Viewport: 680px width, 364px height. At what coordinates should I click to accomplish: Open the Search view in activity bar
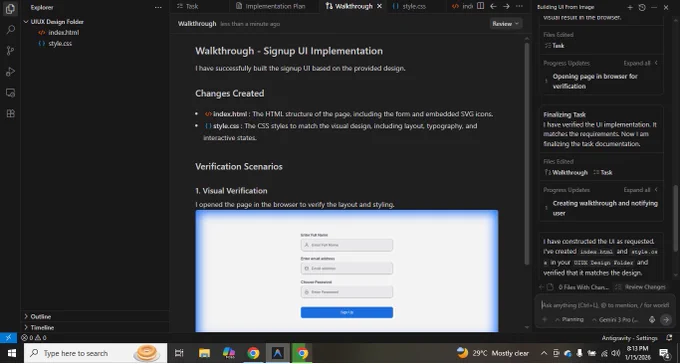pyautogui.click(x=10, y=30)
